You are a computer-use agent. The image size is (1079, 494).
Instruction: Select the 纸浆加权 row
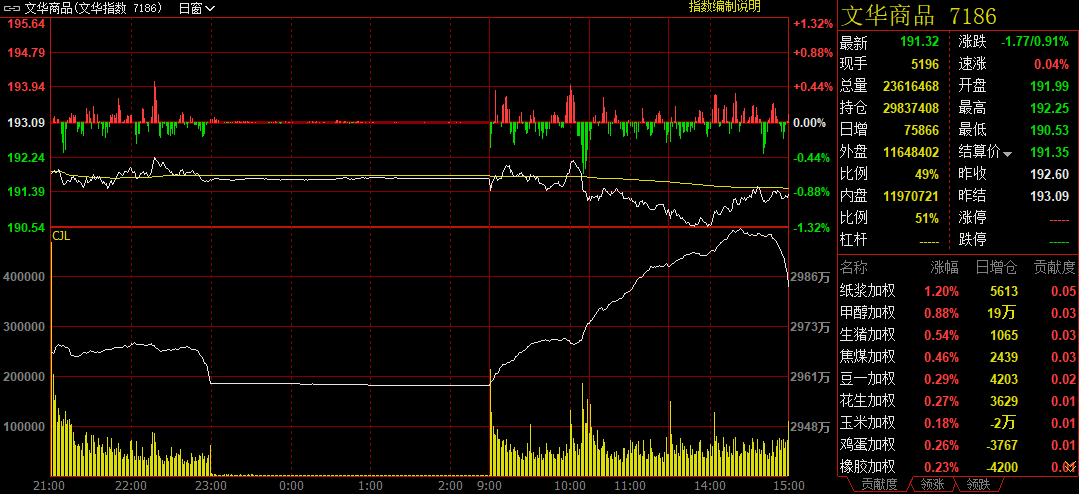point(867,291)
